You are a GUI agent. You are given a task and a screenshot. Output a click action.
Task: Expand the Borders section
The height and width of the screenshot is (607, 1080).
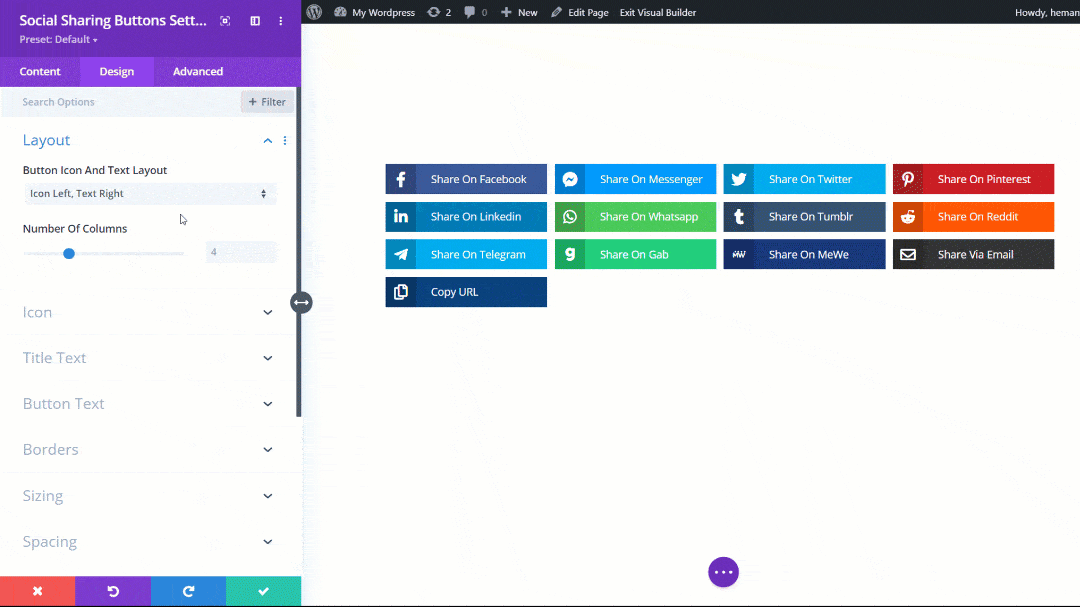pyautogui.click(x=148, y=449)
